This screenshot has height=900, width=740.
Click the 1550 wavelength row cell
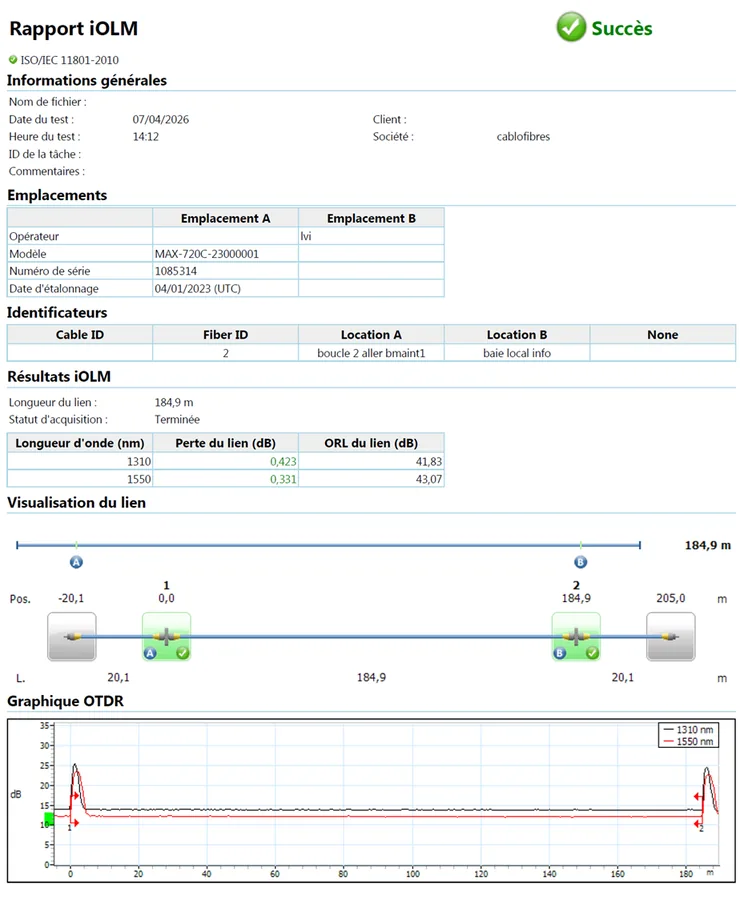pyautogui.click(x=80, y=479)
